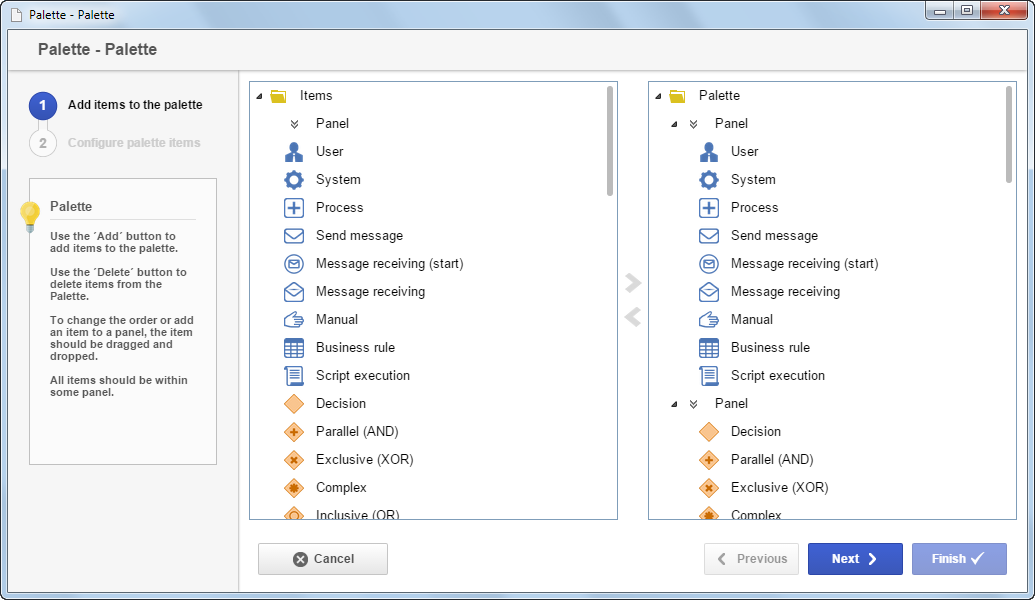
Task: Collapse the Palette root folder
Action: click(x=658, y=96)
